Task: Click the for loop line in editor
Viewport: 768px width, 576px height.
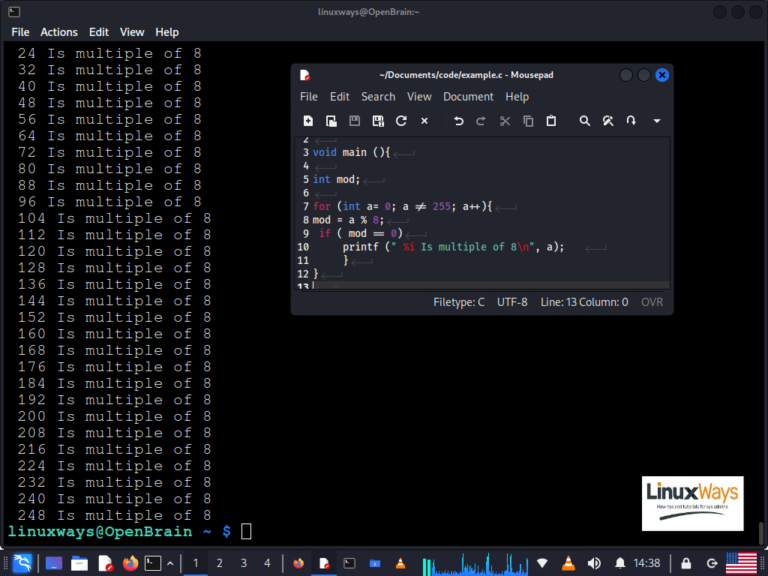Action: pos(402,206)
